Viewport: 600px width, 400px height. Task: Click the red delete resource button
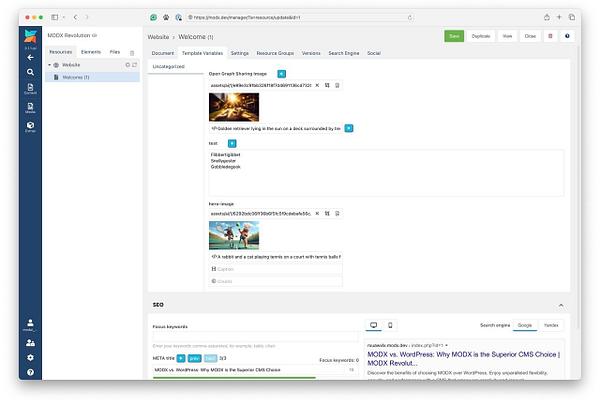pos(551,36)
